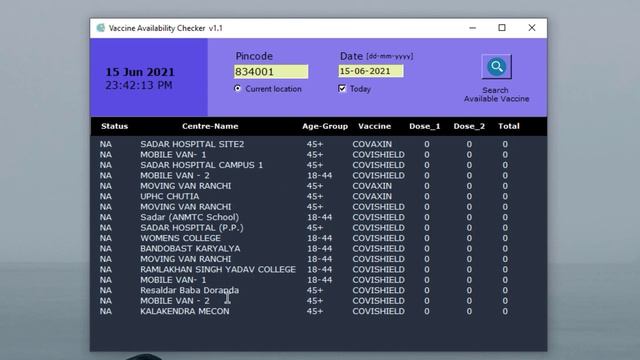This screenshot has width=640, height=360.
Task: Click the Dose_2 value for SADAR HOSPITAL (P.P.)
Action: click(469, 228)
